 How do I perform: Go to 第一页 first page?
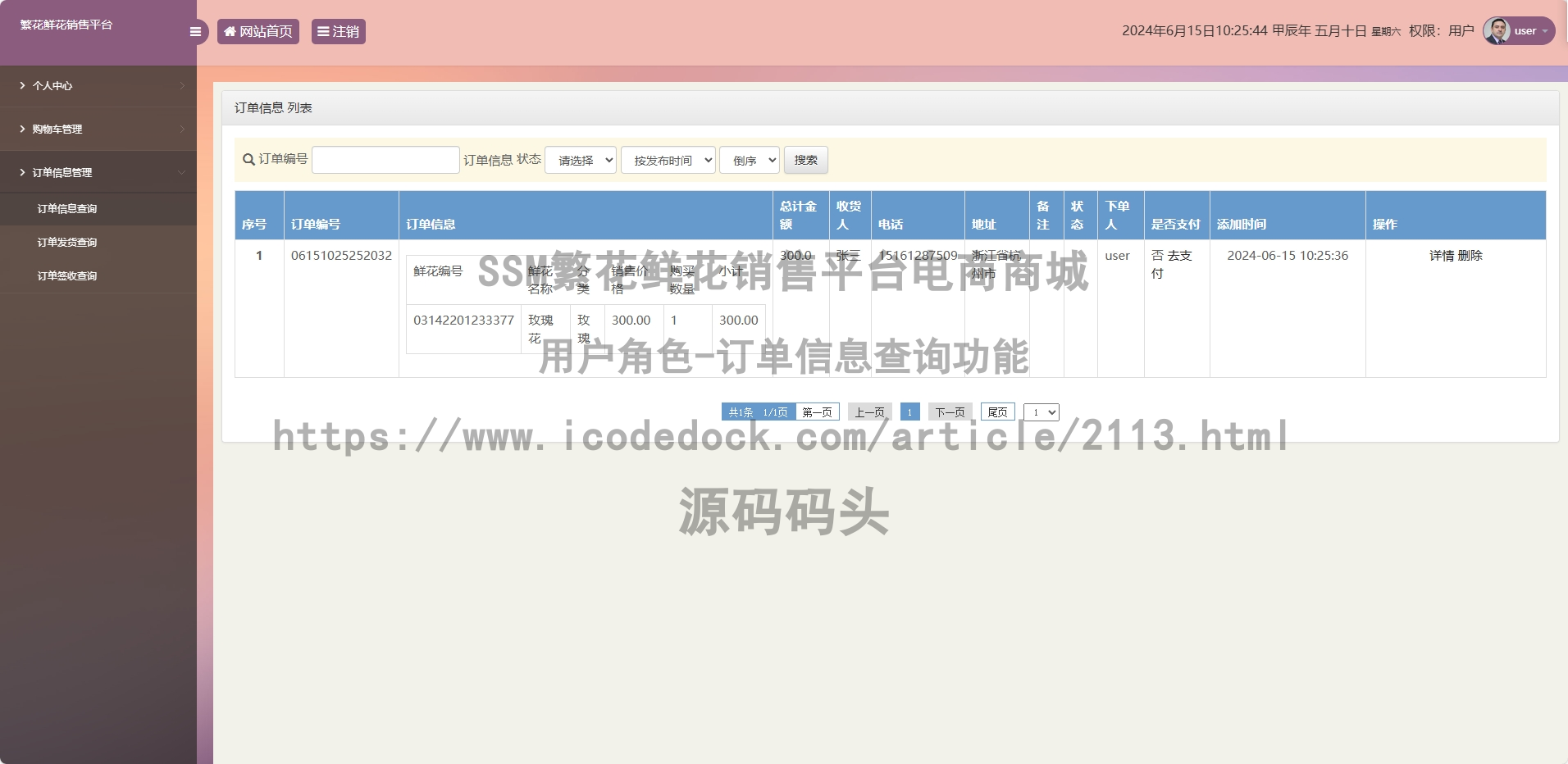click(x=817, y=412)
